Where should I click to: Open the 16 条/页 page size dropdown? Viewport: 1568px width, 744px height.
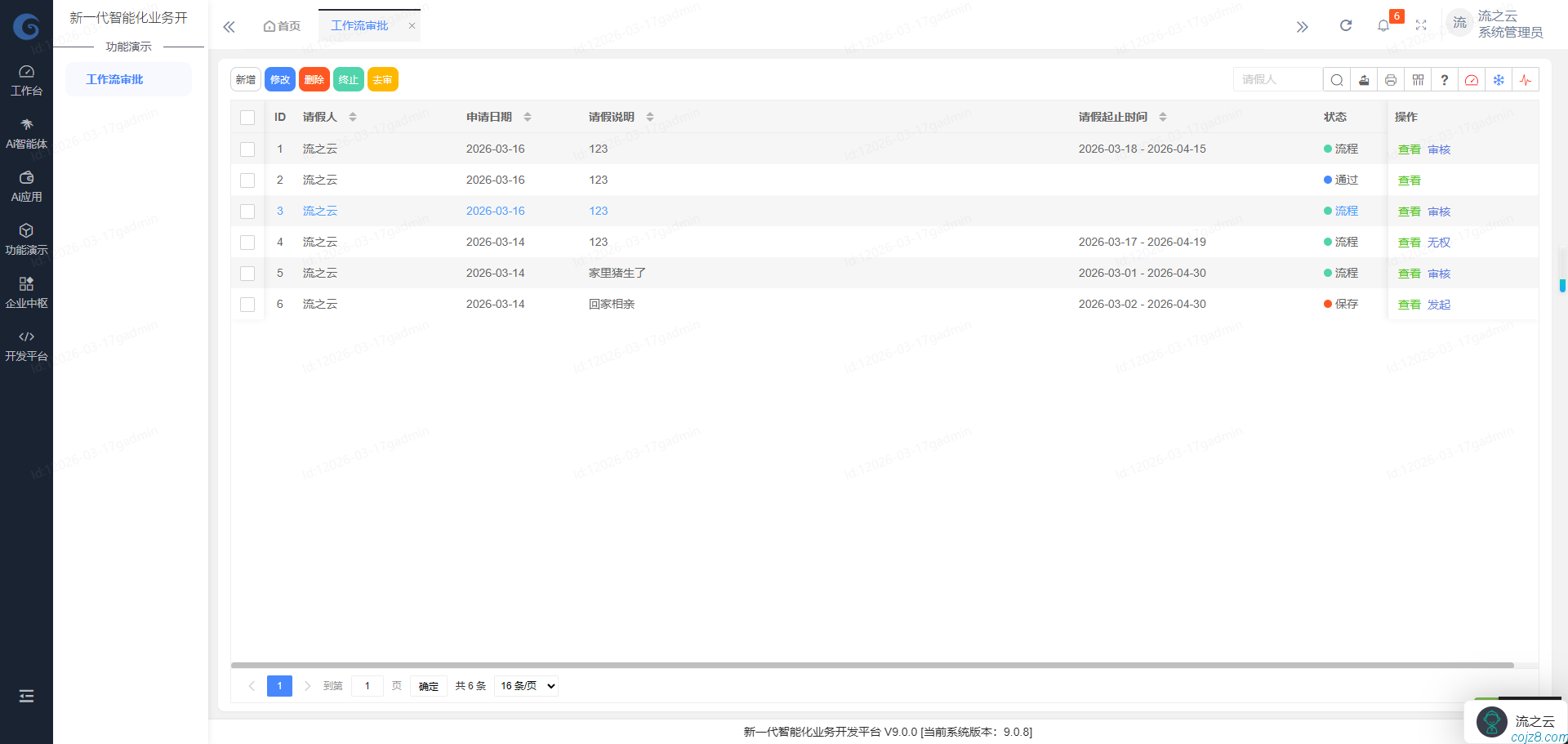[x=528, y=686]
